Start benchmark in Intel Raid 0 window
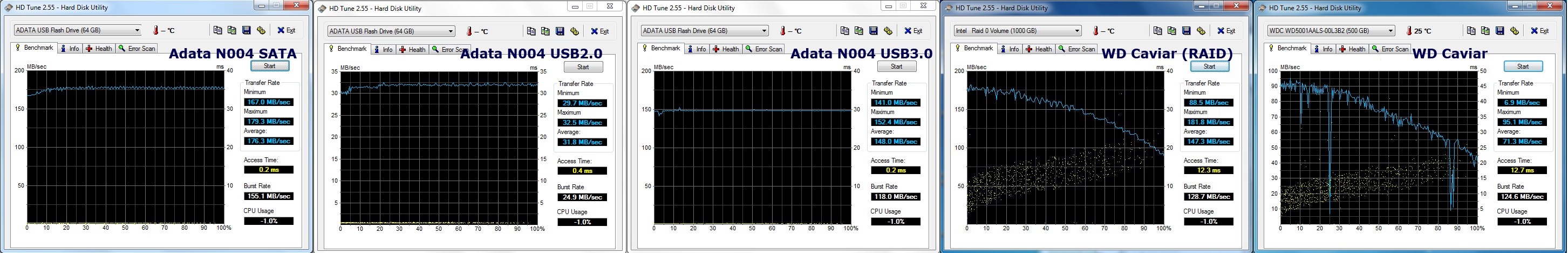Screen dimensions: 1568x253 pyautogui.click(x=1210, y=66)
